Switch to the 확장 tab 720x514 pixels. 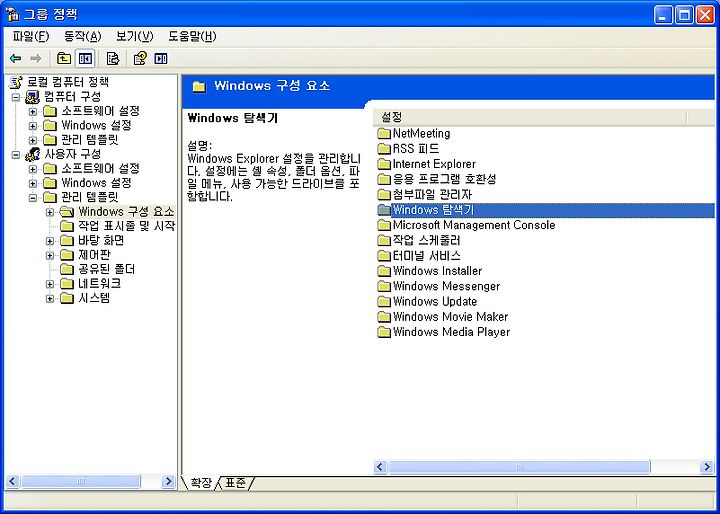point(201,483)
